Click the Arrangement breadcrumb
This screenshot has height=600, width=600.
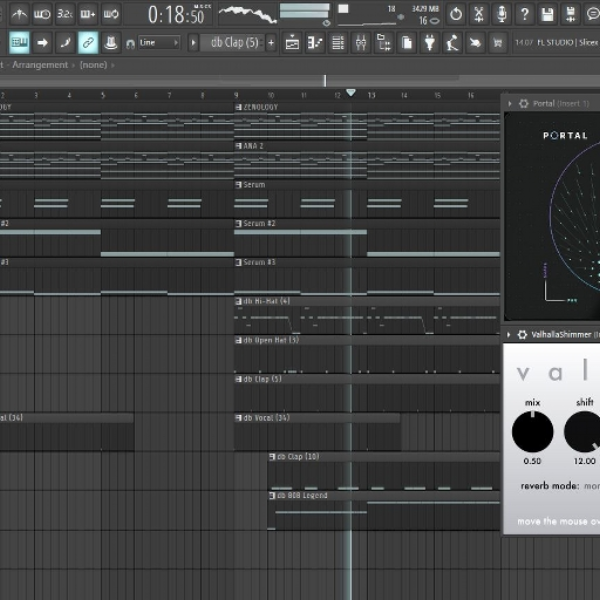pyautogui.click(x=40, y=65)
